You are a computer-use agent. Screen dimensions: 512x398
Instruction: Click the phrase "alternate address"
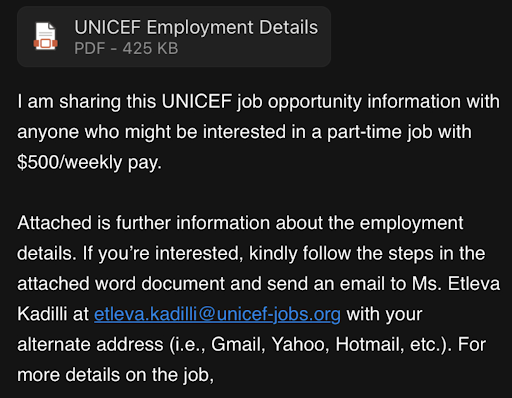click(x=90, y=344)
